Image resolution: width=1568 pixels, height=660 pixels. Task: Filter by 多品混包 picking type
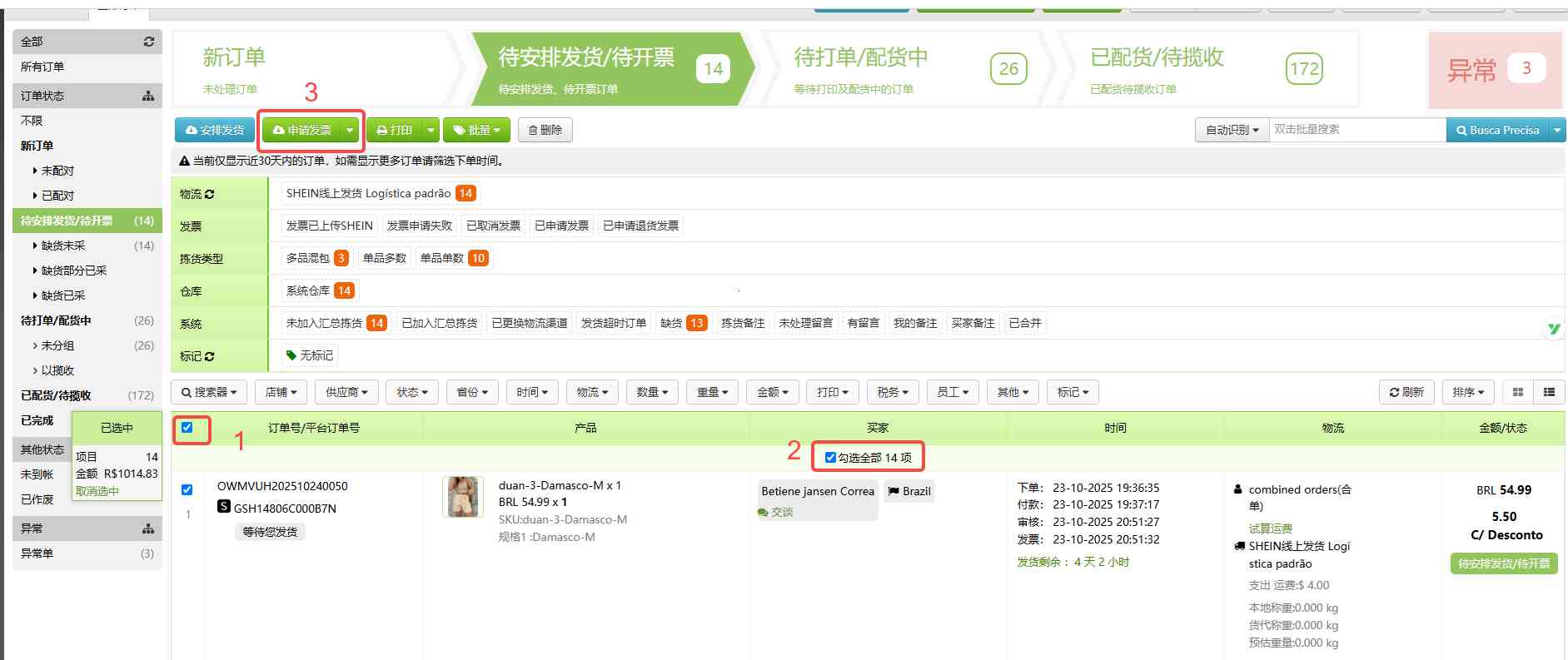(x=316, y=258)
